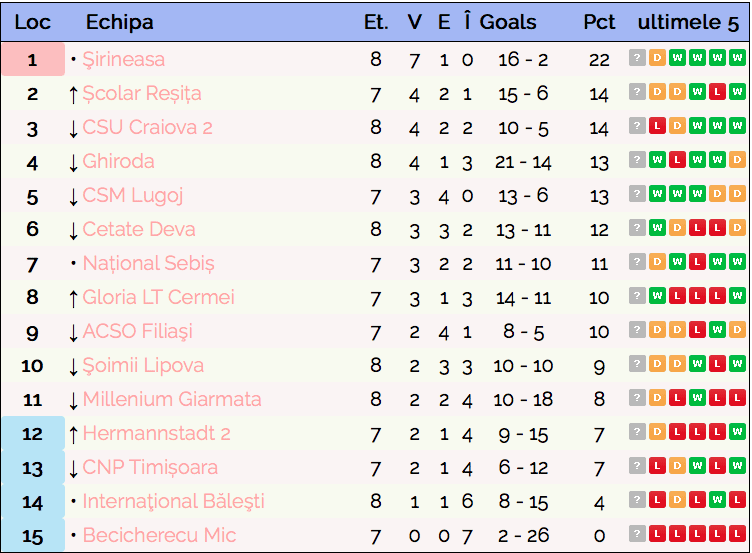752x553 pixels.
Task: Click the gray question mark icon for Şirineasa
Action: 637,58
